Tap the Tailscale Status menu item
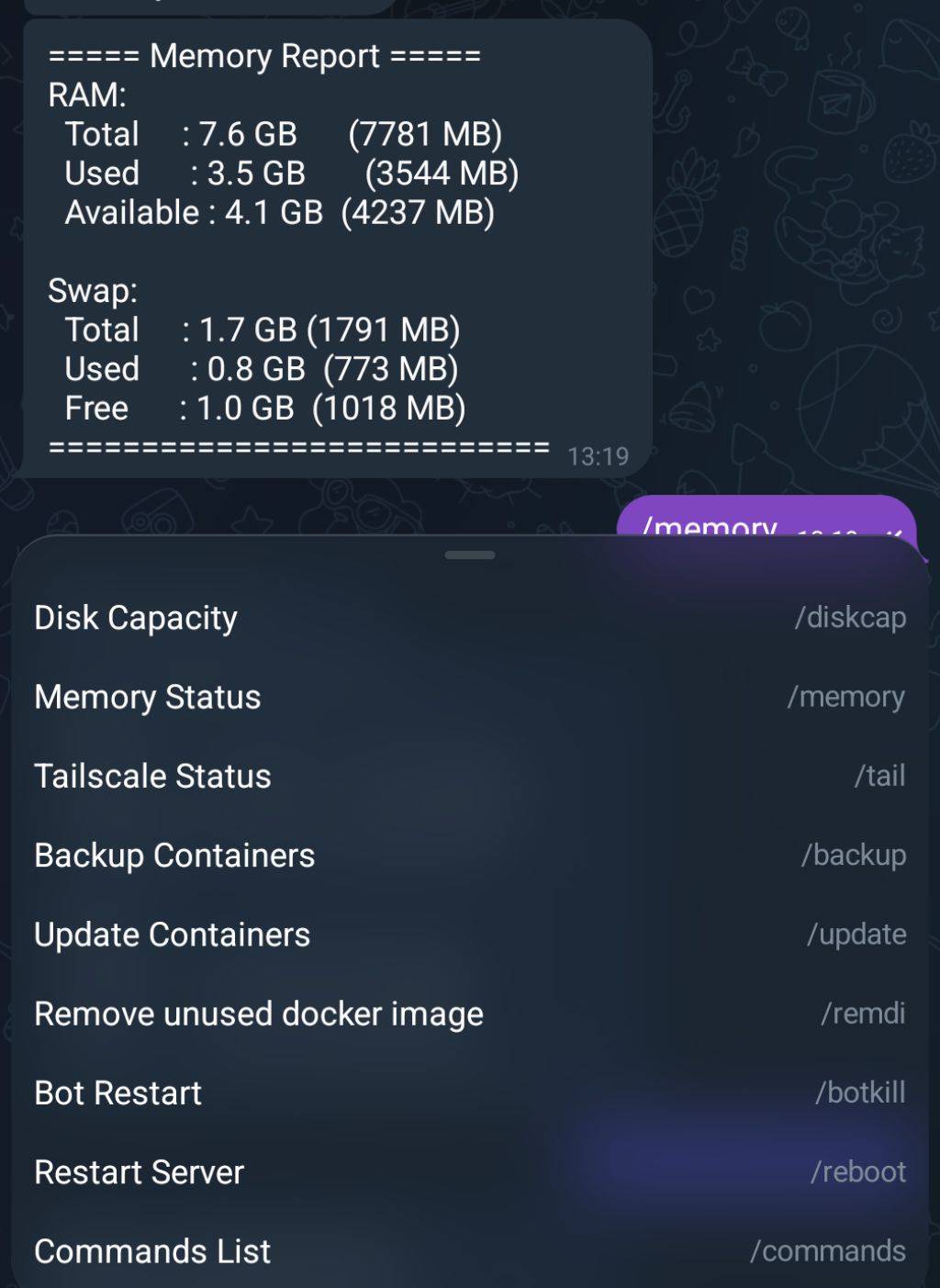Viewport: 940px width, 1288px height. (x=152, y=776)
